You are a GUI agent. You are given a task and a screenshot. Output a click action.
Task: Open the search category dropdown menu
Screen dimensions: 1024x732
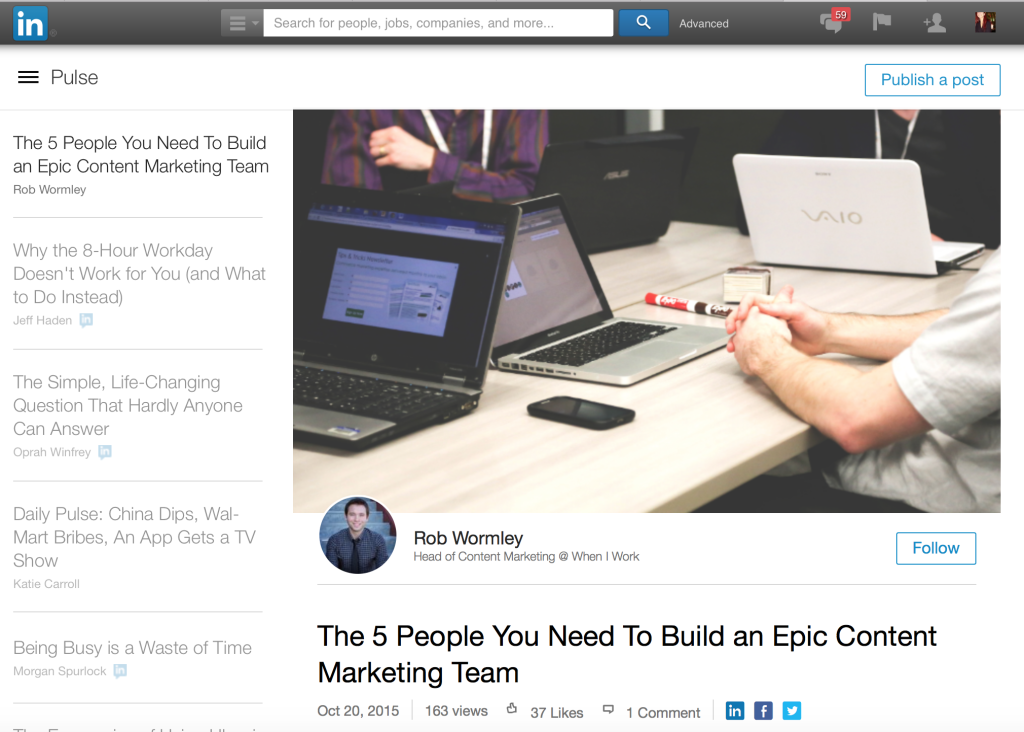242,24
